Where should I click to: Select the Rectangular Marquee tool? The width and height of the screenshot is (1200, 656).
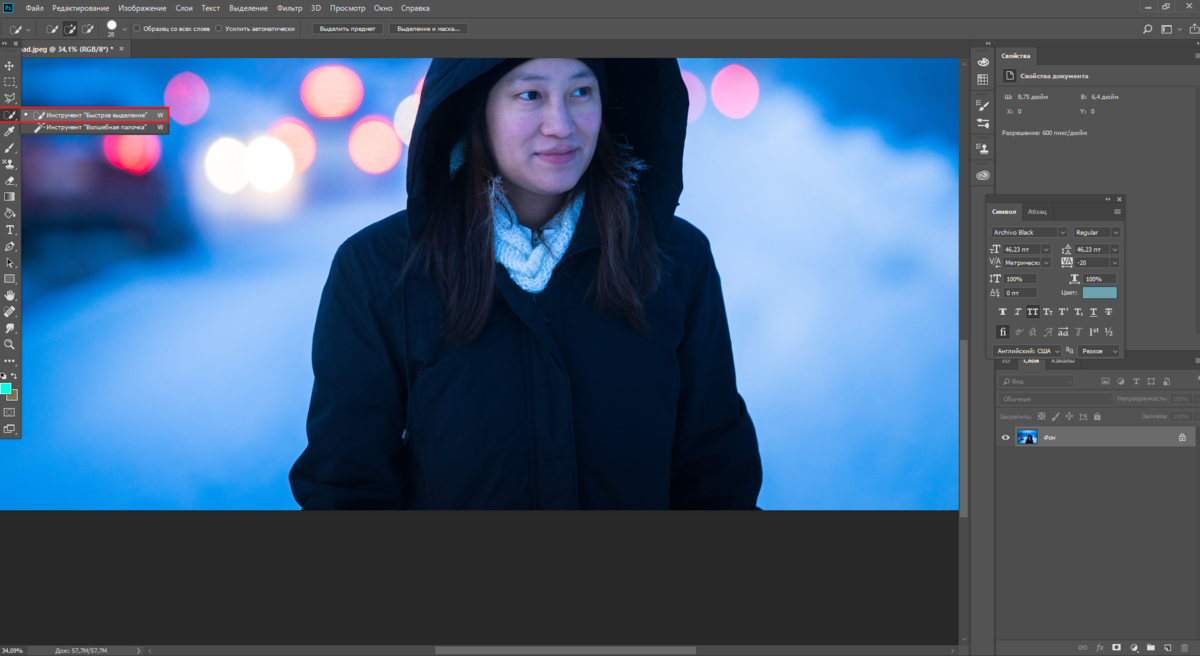pyautogui.click(x=10, y=81)
